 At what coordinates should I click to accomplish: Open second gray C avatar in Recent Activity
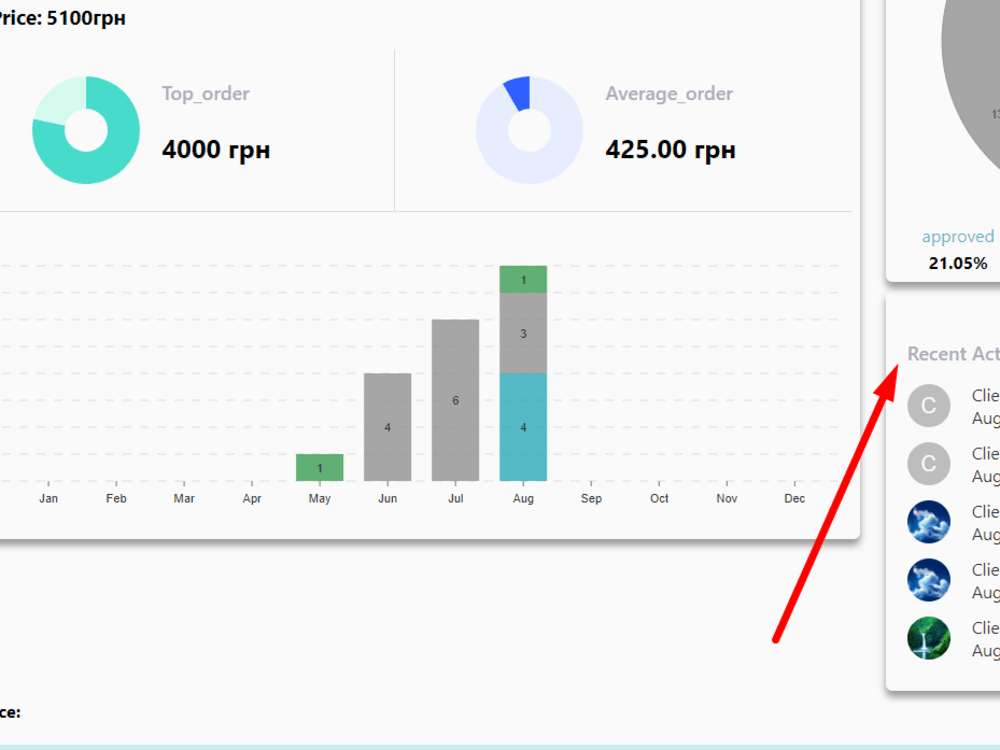929,464
